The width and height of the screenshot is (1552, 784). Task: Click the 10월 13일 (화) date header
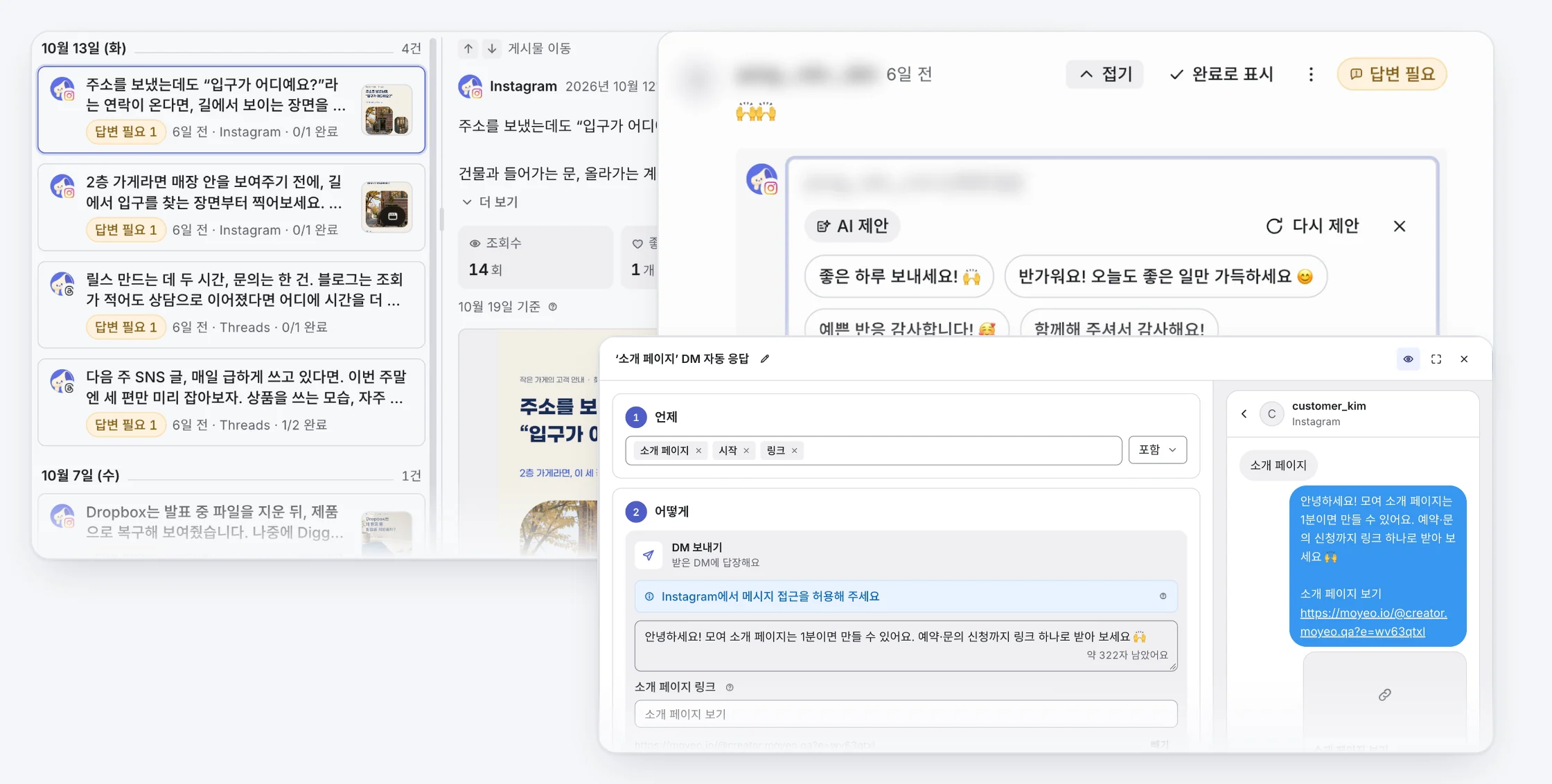[x=84, y=48]
